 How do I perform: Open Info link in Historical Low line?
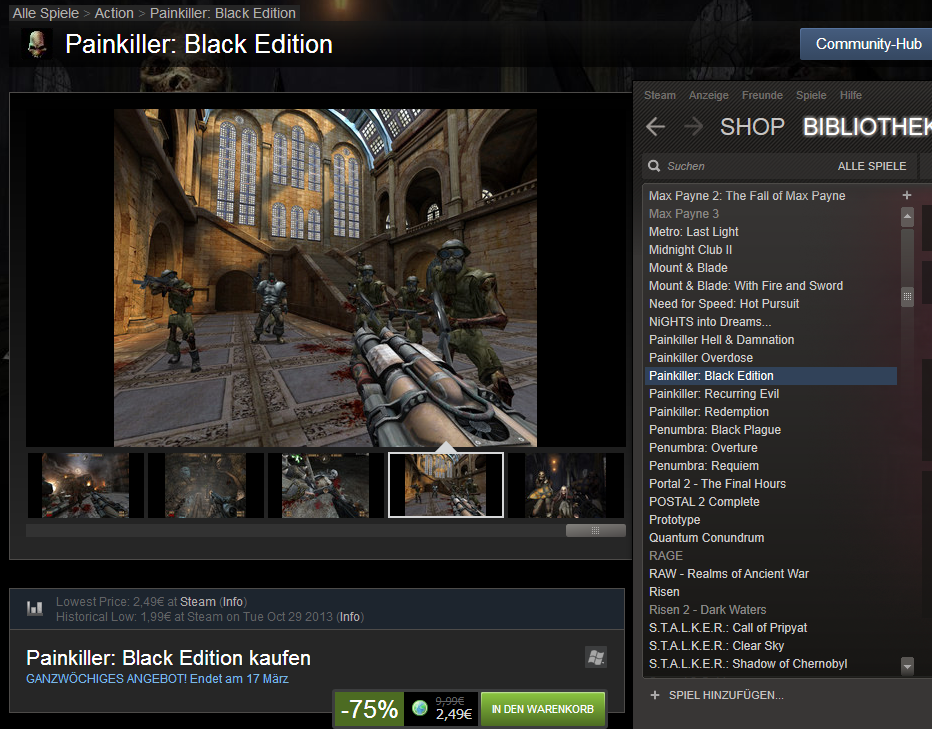tap(350, 617)
